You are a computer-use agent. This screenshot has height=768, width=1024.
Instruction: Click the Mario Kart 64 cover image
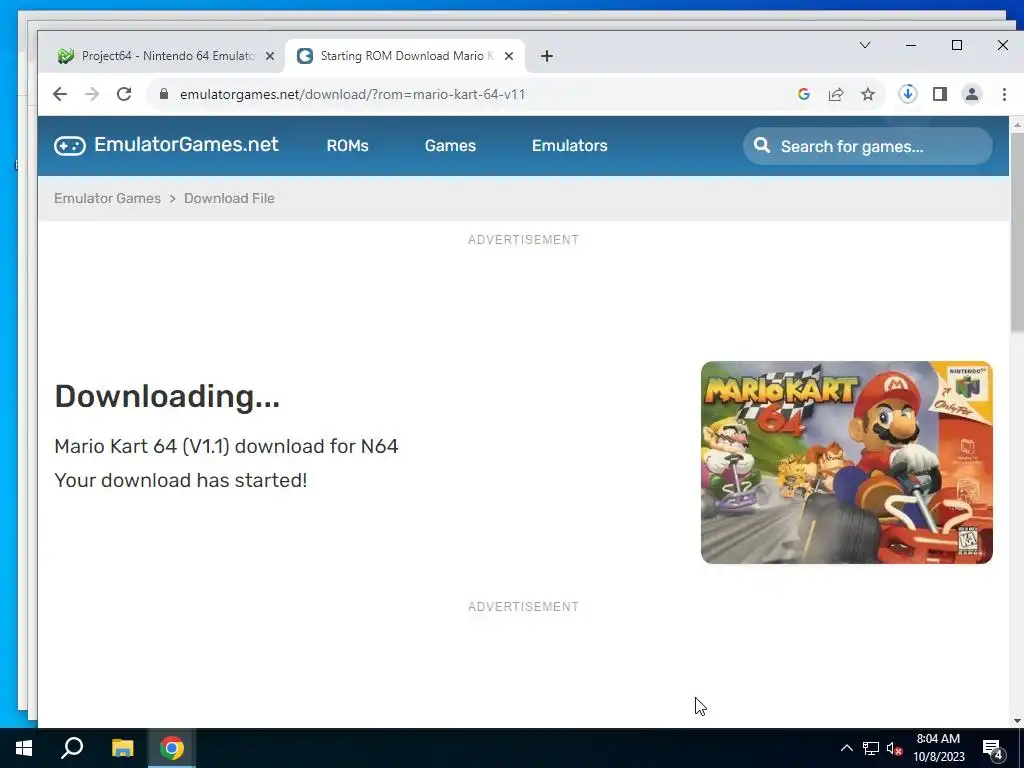[x=846, y=462]
